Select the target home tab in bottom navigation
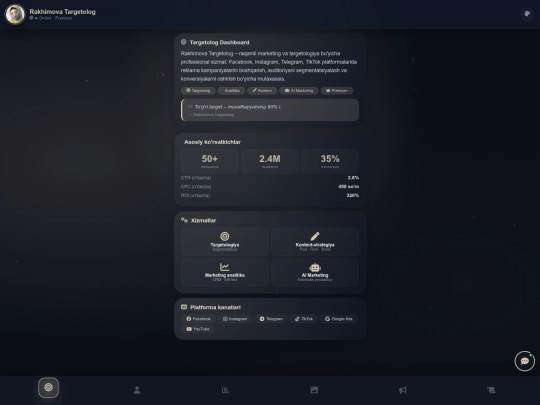This screenshot has width=540, height=405. pyautogui.click(x=49, y=387)
